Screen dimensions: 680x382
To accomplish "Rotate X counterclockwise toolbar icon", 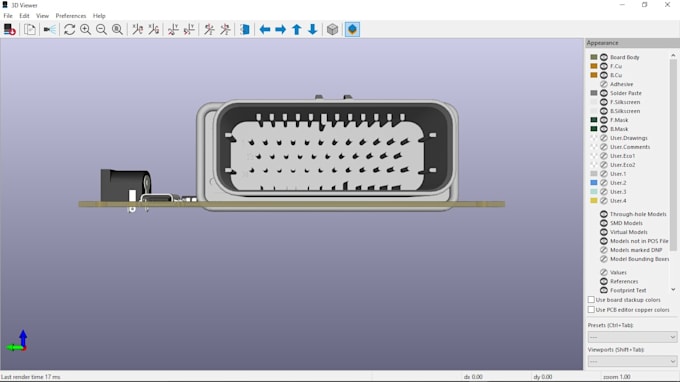I will tap(154, 29).
